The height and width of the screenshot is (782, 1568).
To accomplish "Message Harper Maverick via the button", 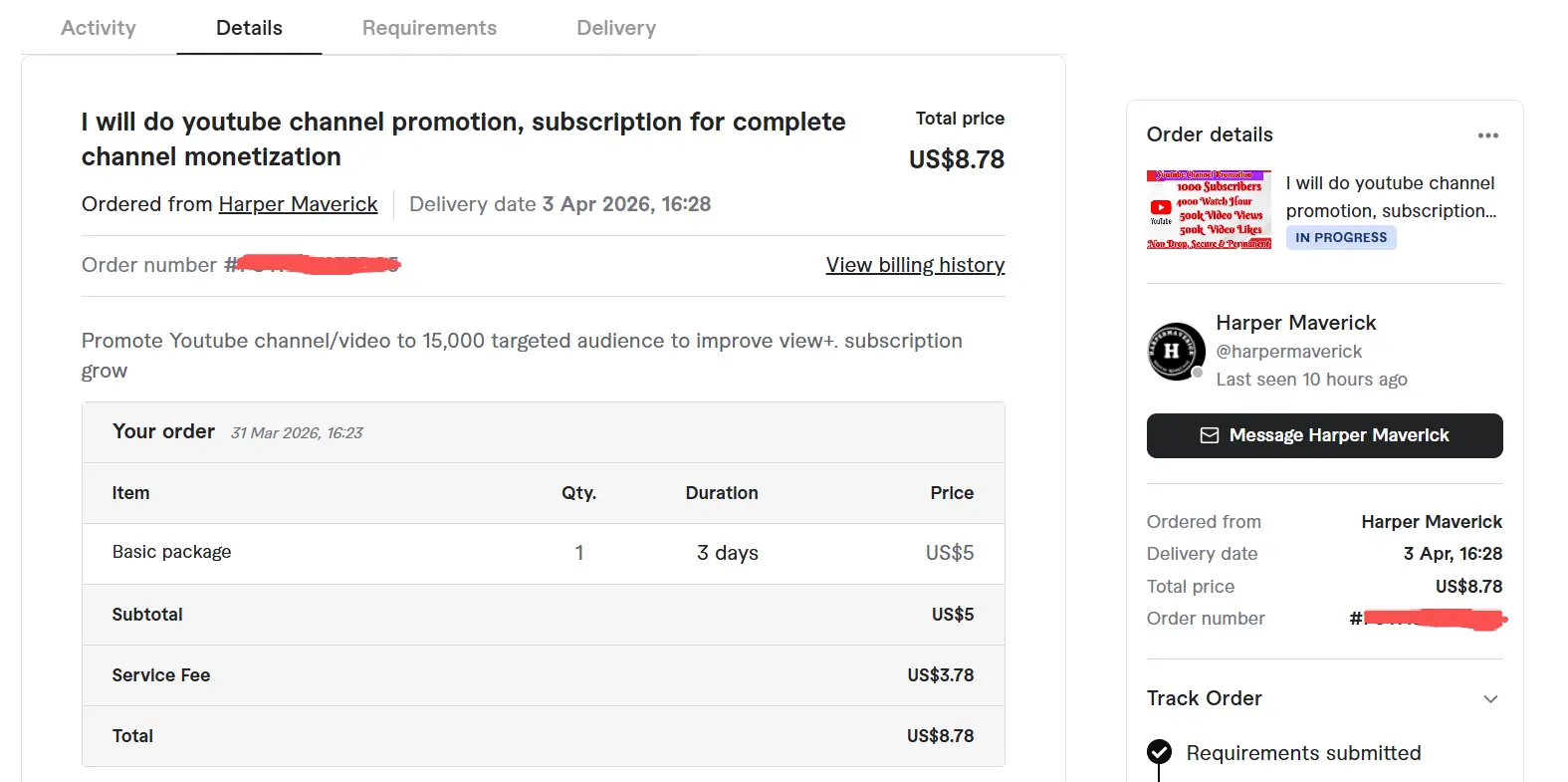I will point(1324,435).
